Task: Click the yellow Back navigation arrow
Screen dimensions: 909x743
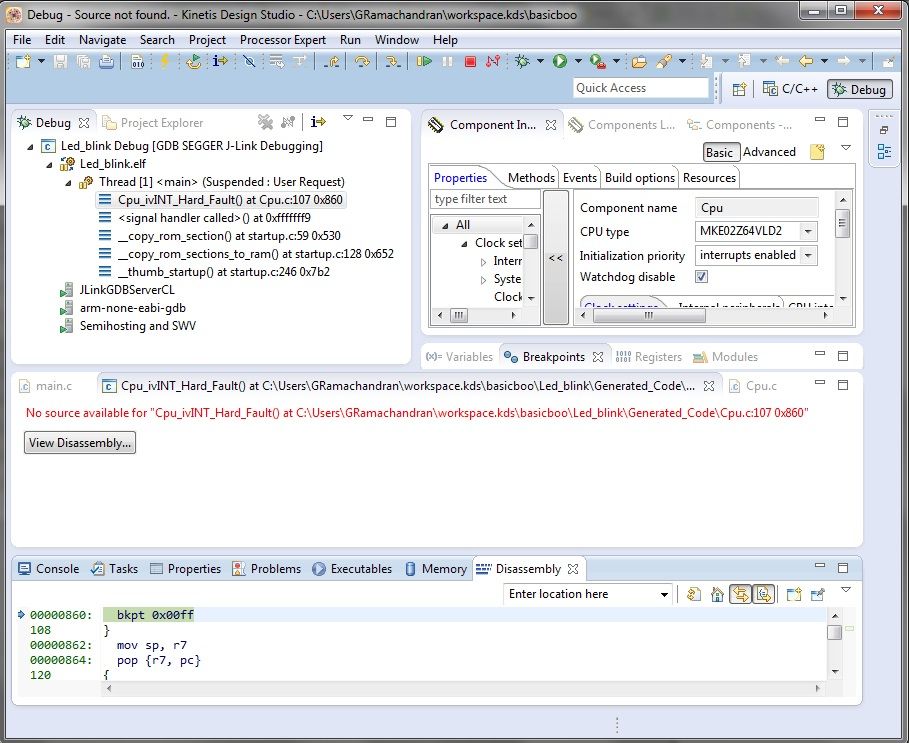Action: (805, 61)
